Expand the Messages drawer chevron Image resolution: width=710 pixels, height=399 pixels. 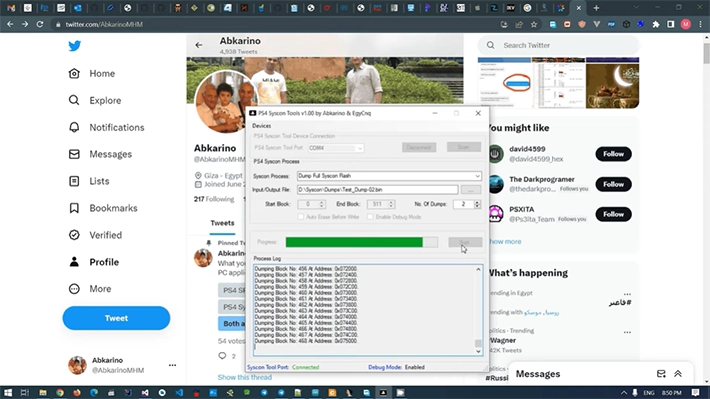click(x=678, y=374)
